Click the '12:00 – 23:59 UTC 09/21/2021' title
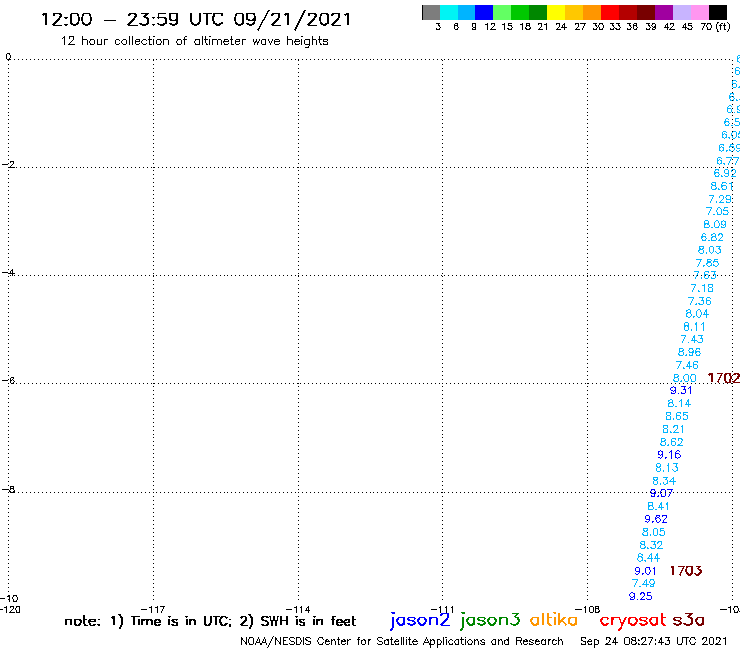 pos(196,20)
